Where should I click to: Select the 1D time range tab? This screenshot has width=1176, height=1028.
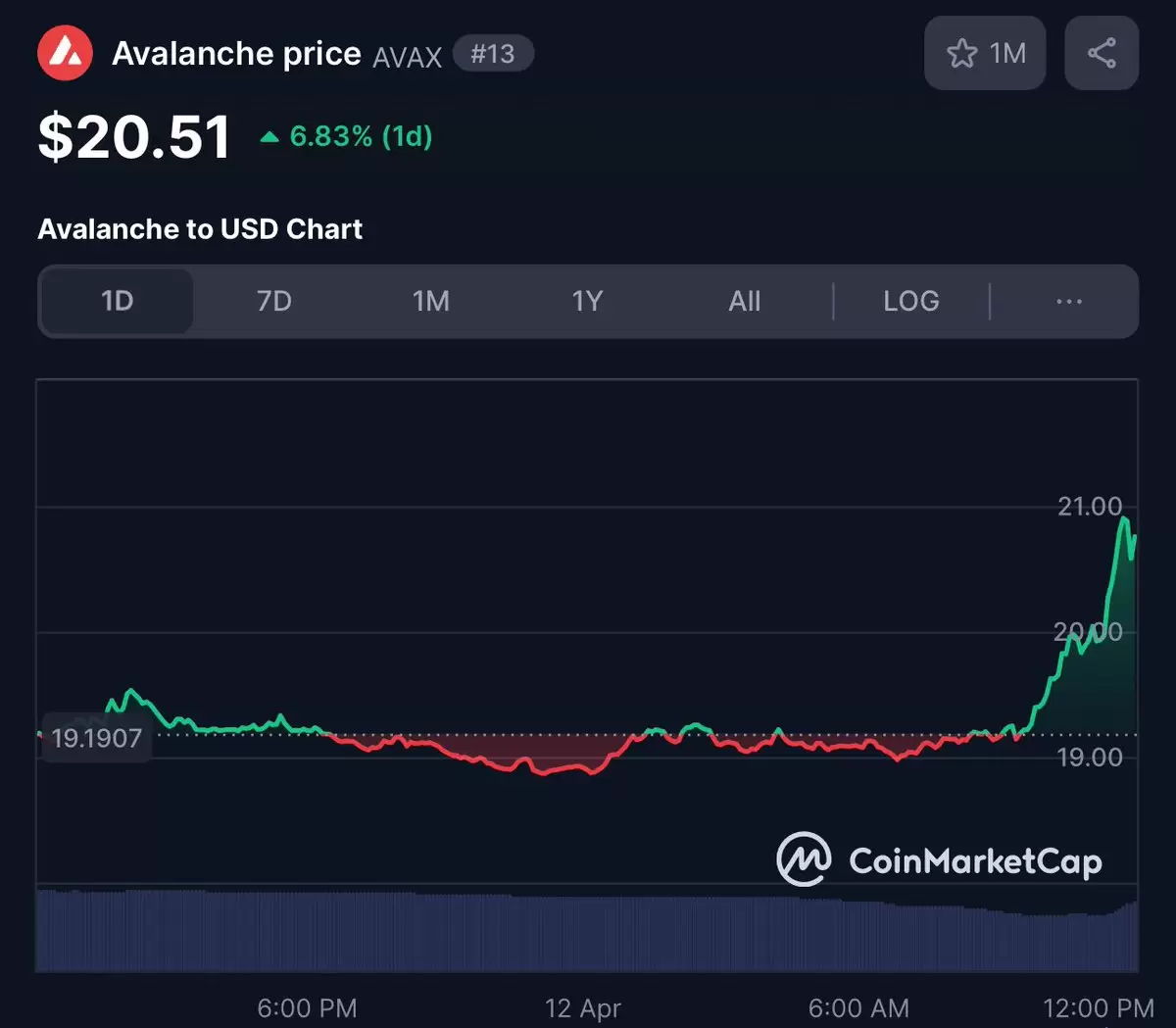(x=117, y=301)
